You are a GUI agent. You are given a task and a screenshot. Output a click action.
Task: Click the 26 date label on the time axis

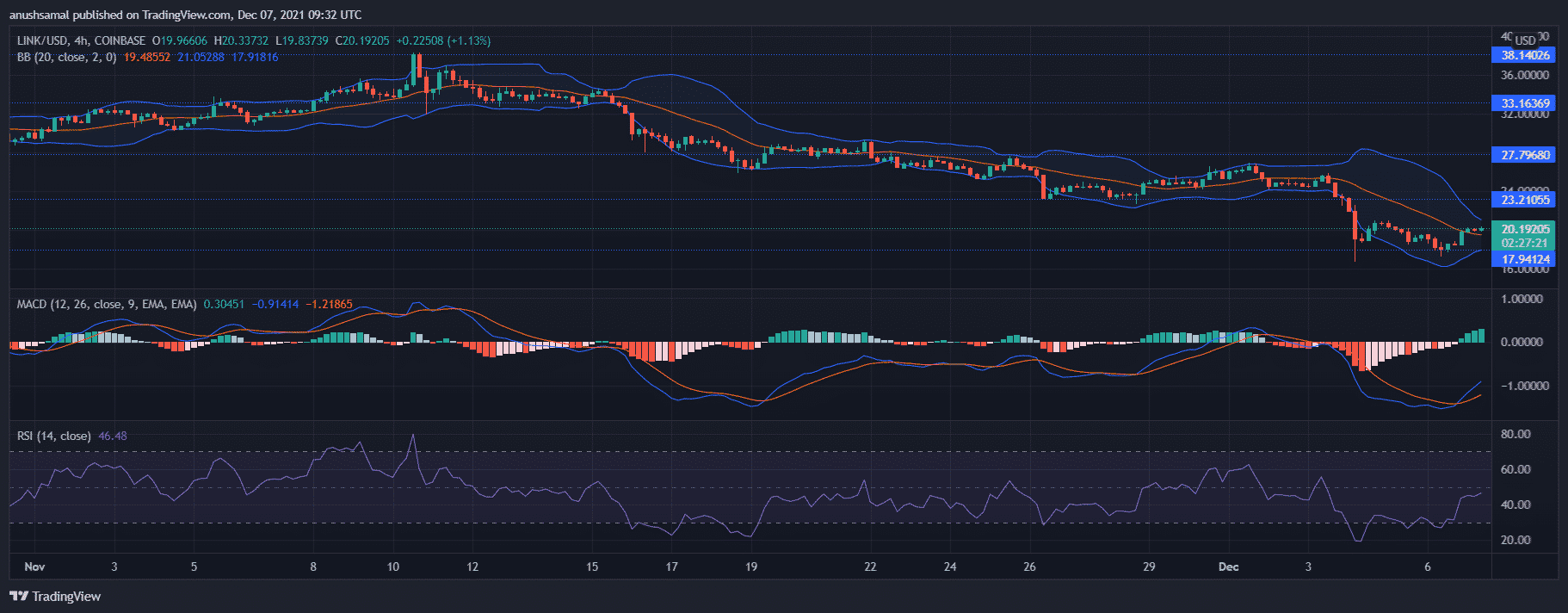click(x=1030, y=567)
